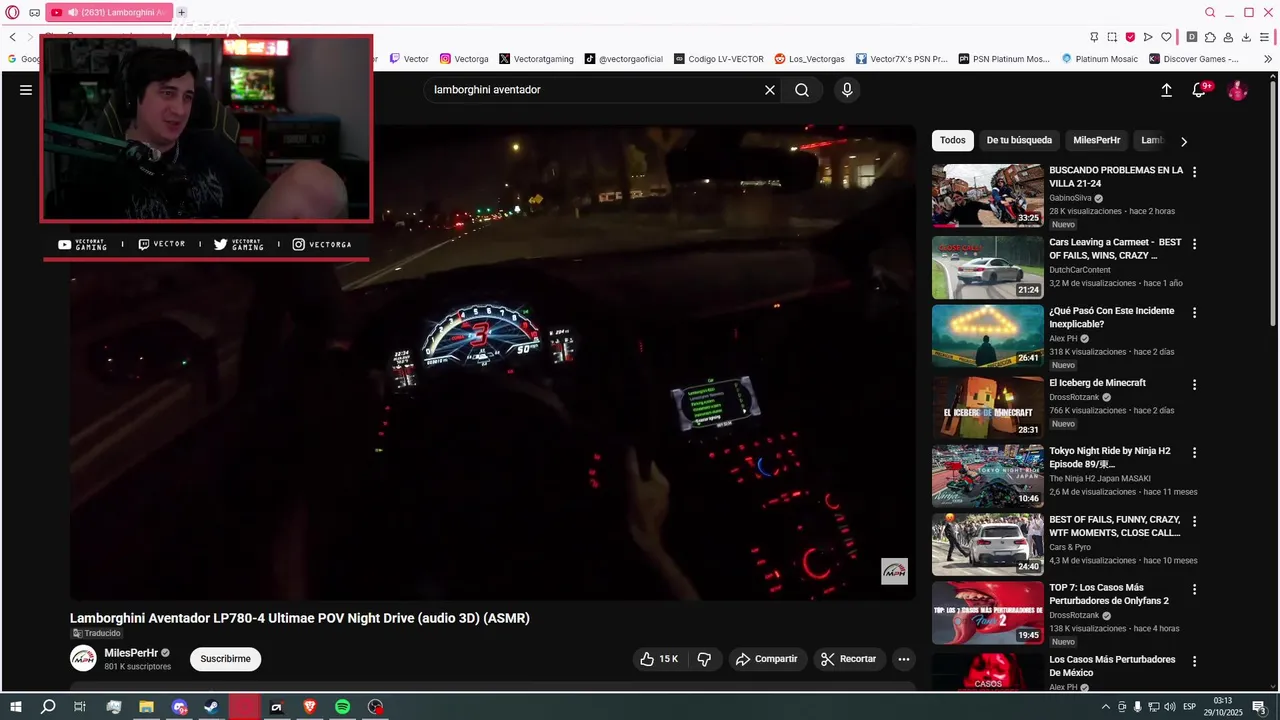The width and height of the screenshot is (1280, 720).
Task: Show hidden system tray icons
Action: click(1105, 707)
